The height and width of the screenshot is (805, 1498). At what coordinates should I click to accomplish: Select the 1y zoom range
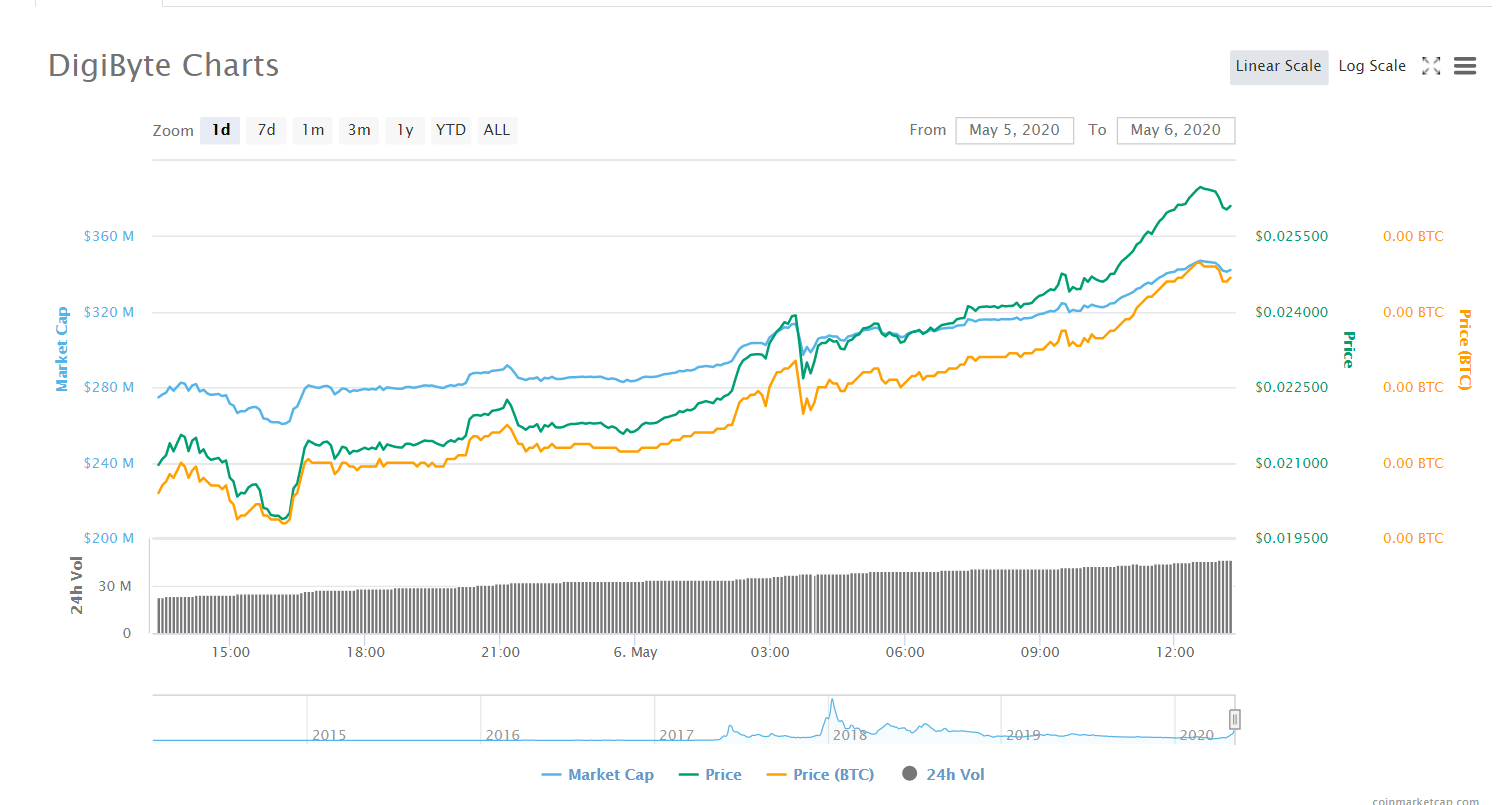click(x=405, y=130)
